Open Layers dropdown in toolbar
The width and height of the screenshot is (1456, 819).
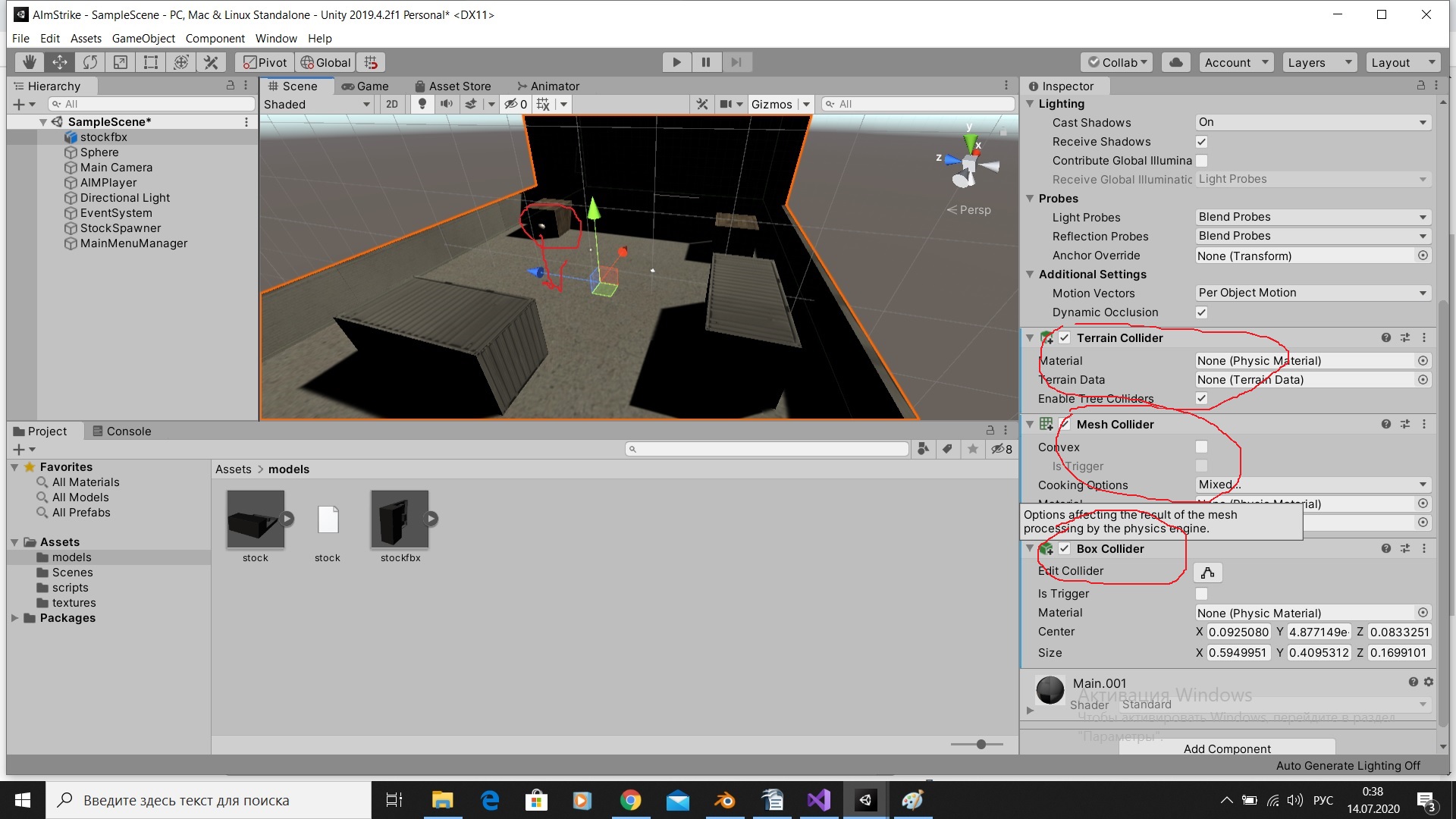tap(1319, 62)
